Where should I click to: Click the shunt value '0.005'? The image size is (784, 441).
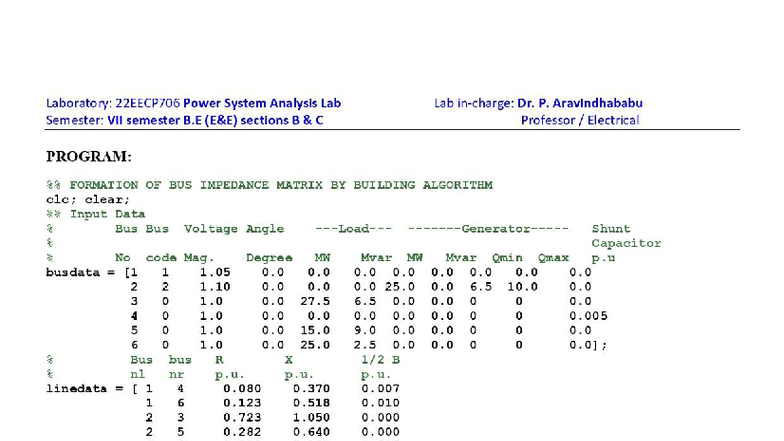coord(588,316)
